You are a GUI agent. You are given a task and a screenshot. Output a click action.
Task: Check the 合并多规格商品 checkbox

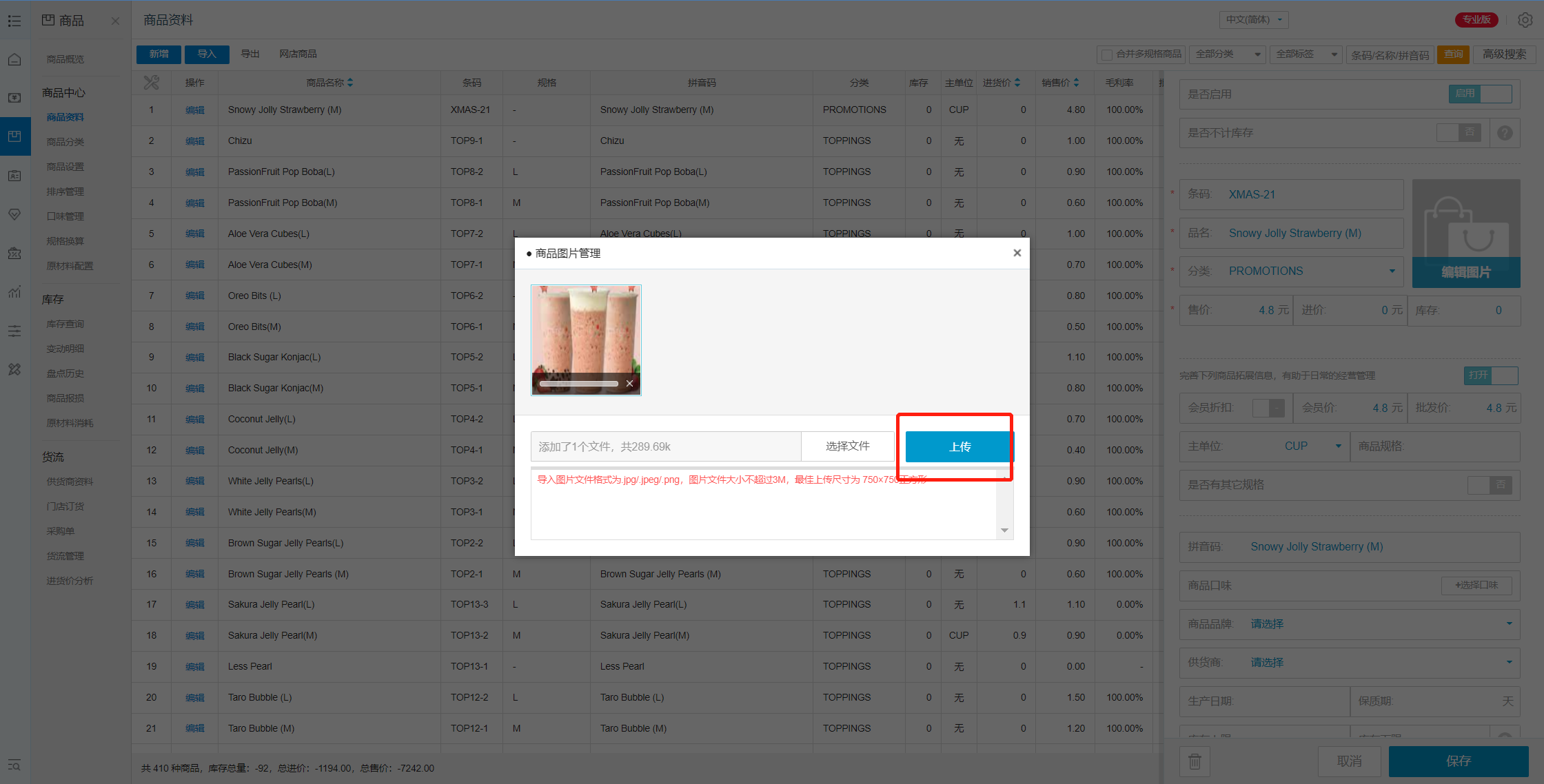pyautogui.click(x=1106, y=54)
